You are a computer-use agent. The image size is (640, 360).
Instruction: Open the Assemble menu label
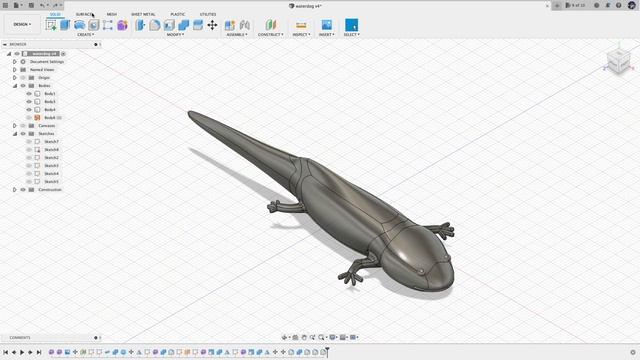[x=237, y=35]
